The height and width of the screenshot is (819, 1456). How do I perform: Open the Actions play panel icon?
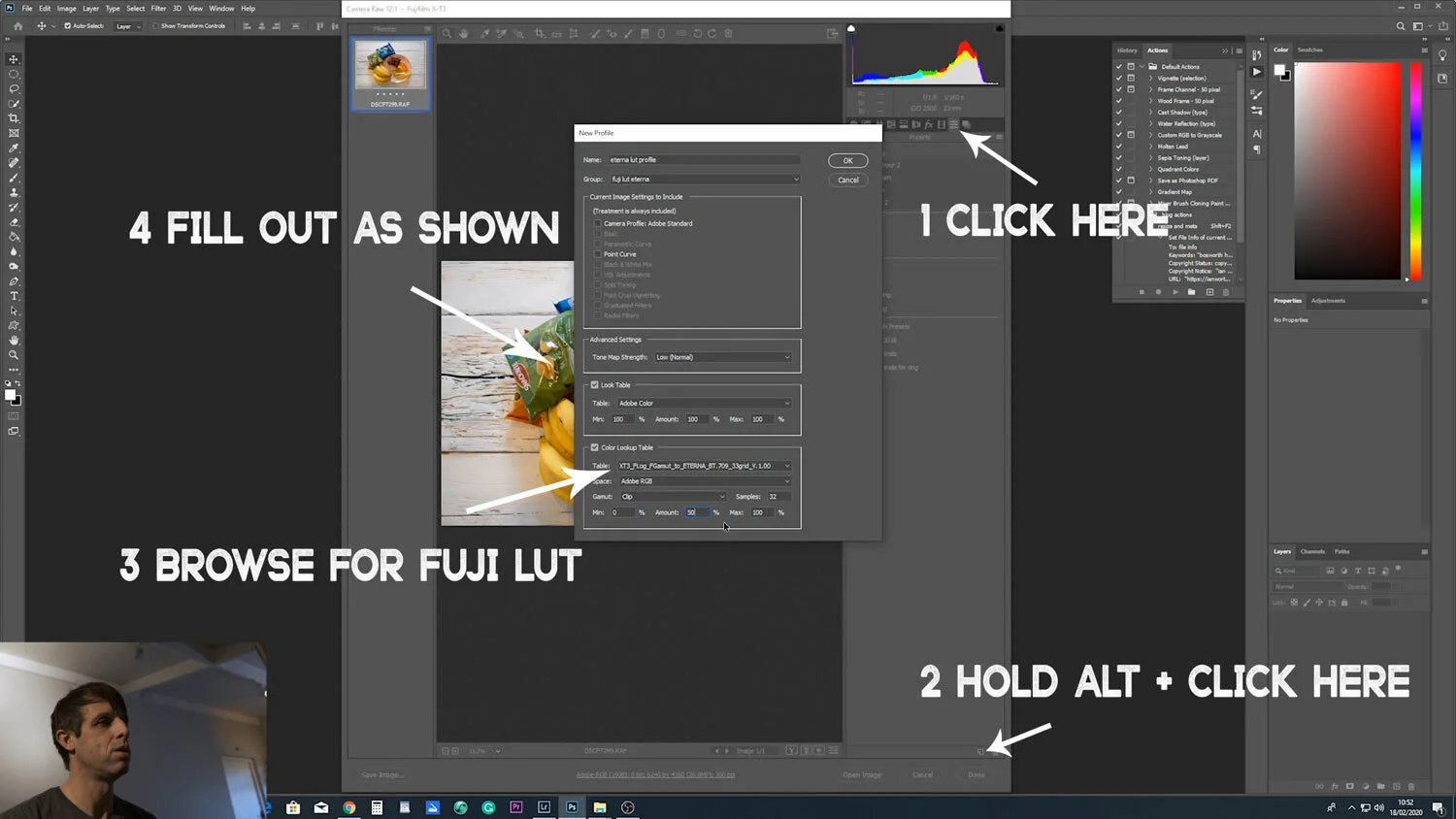coord(1257,72)
